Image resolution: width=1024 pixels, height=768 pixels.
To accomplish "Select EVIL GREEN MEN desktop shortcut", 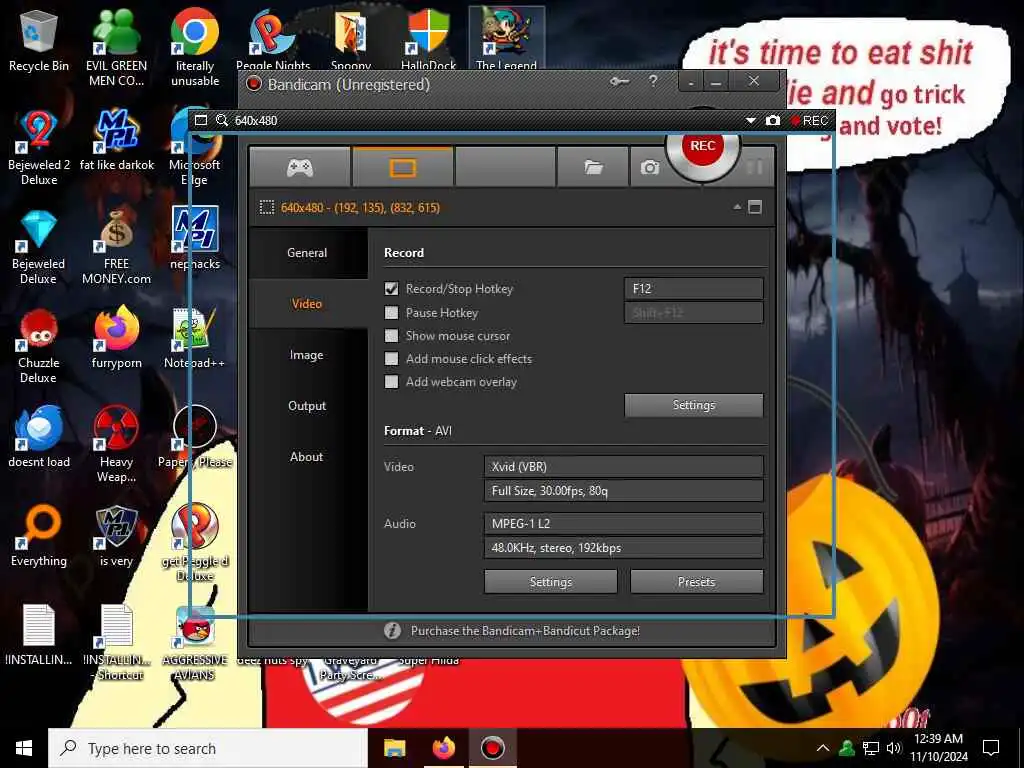I will (x=116, y=47).
